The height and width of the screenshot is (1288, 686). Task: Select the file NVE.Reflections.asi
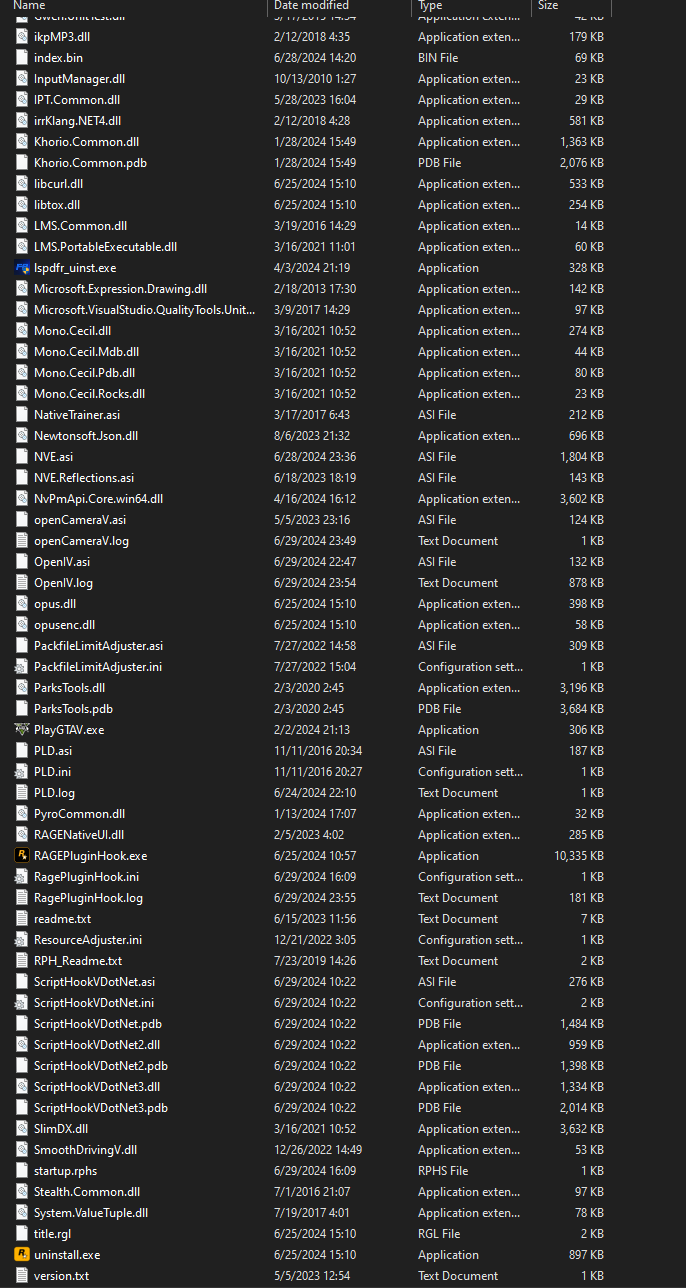[84, 478]
